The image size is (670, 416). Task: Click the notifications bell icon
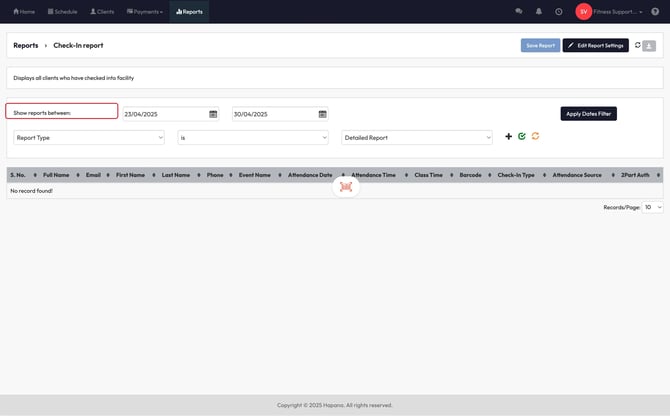coord(538,12)
